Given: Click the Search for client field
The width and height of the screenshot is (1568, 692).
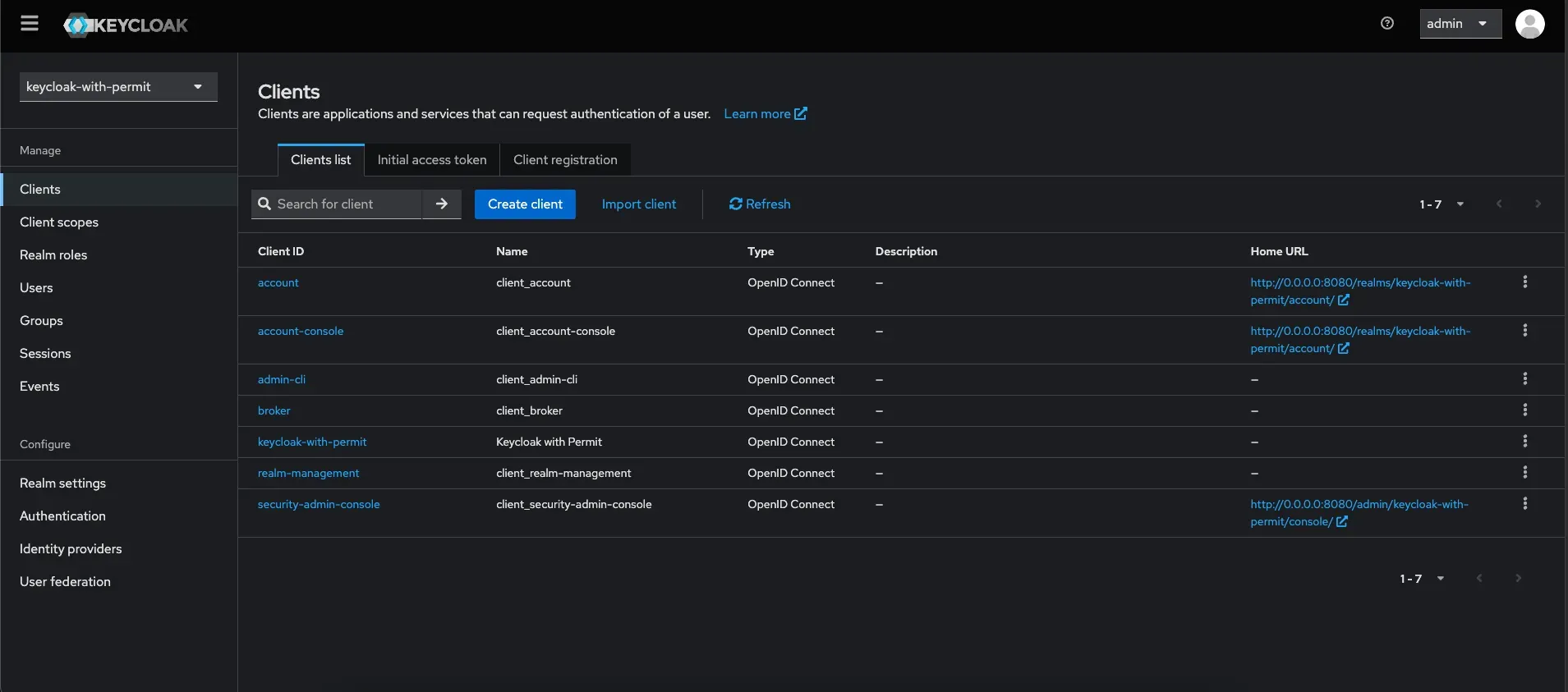Looking at the screenshot, I should coord(345,204).
